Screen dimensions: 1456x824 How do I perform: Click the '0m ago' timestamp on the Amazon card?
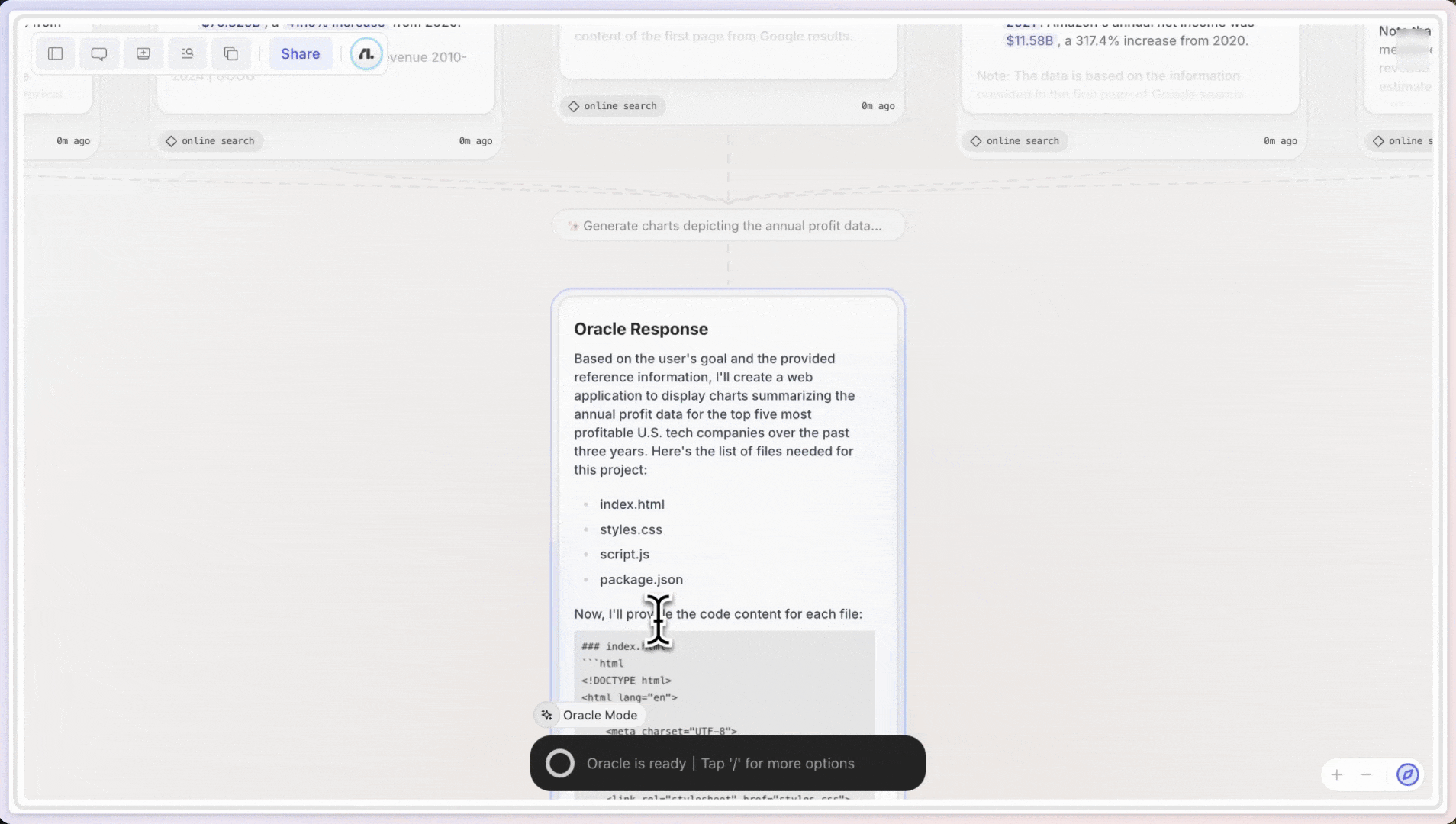pos(1280,141)
